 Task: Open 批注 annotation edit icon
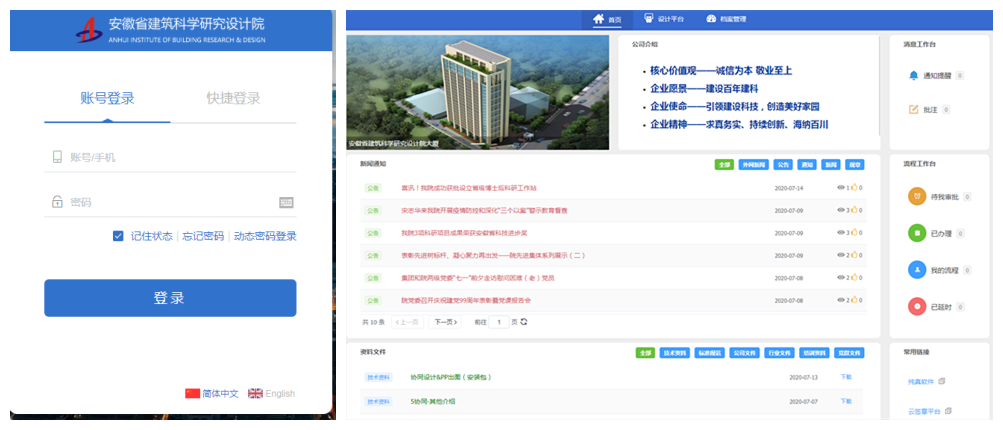912,109
